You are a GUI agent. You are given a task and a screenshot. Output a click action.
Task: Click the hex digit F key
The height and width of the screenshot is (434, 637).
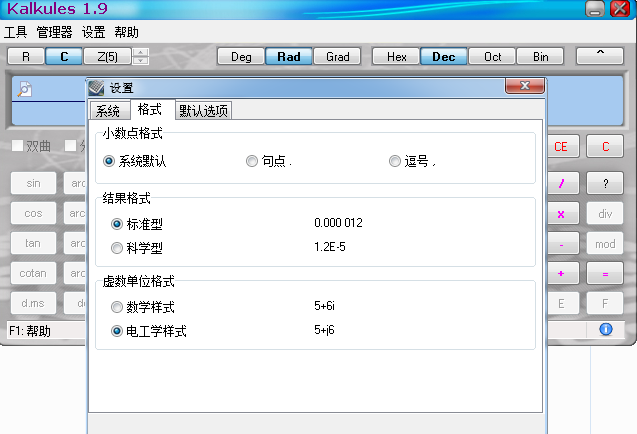pyautogui.click(x=605, y=303)
